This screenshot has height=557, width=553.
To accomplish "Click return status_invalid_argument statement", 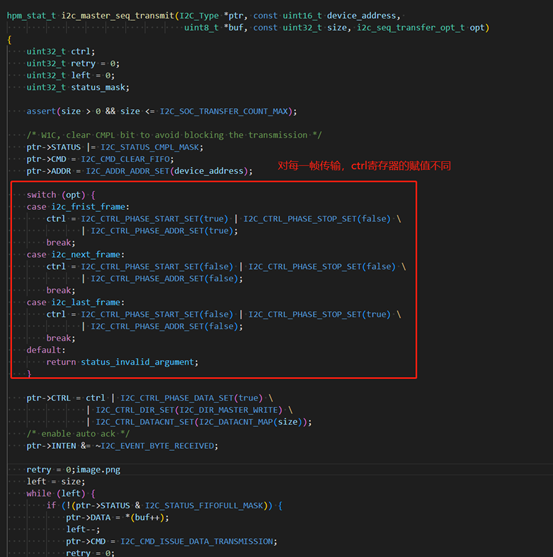I will pos(122,362).
